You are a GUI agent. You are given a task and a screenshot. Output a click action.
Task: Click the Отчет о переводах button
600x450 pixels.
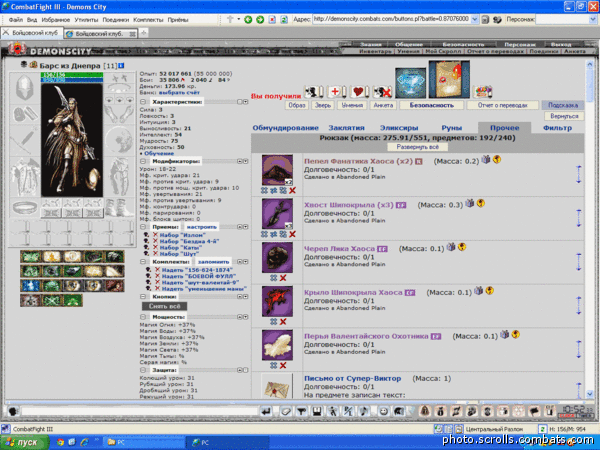[x=502, y=105]
